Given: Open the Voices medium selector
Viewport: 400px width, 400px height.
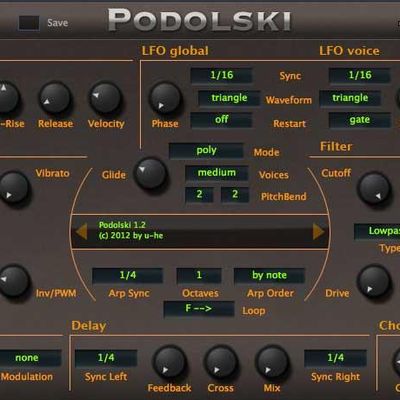Looking at the screenshot, I should pyautogui.click(x=217, y=173).
